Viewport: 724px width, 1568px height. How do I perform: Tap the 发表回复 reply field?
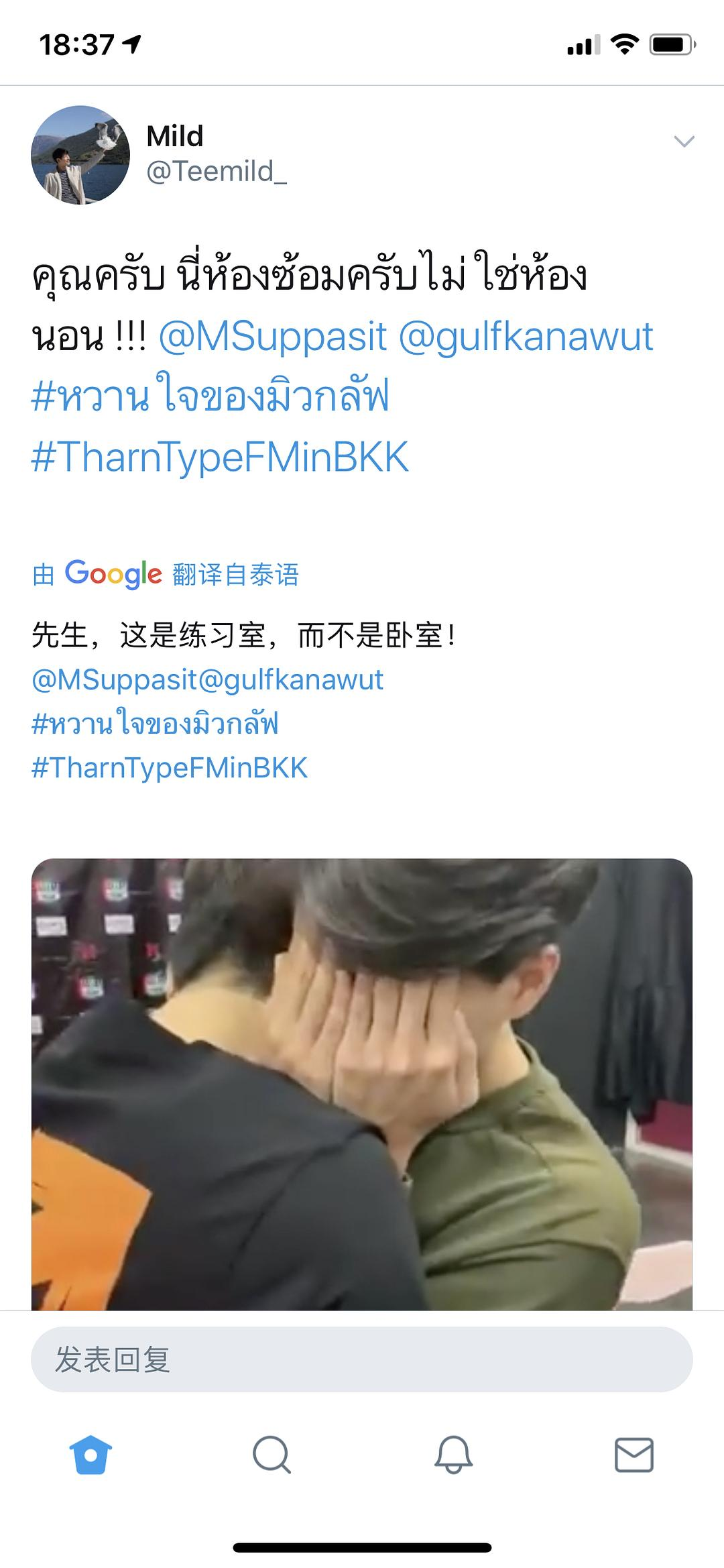[362, 1359]
